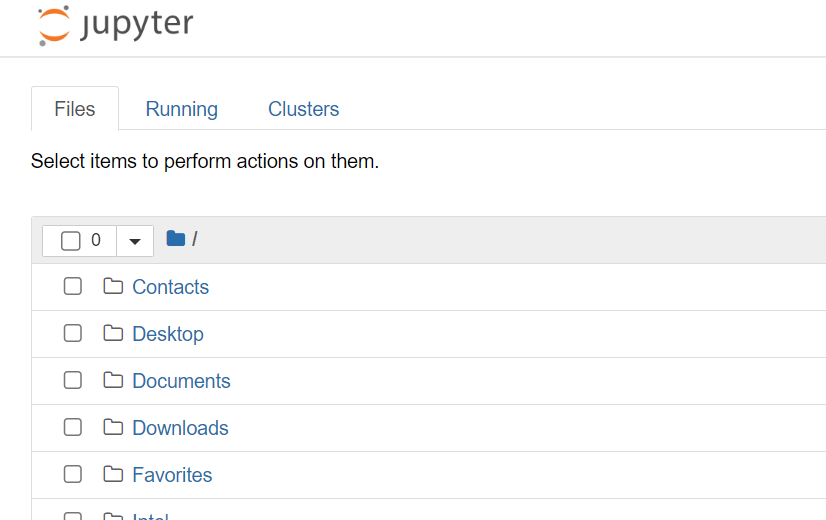
Task: Select the Documents checkbox
Action: 73,380
